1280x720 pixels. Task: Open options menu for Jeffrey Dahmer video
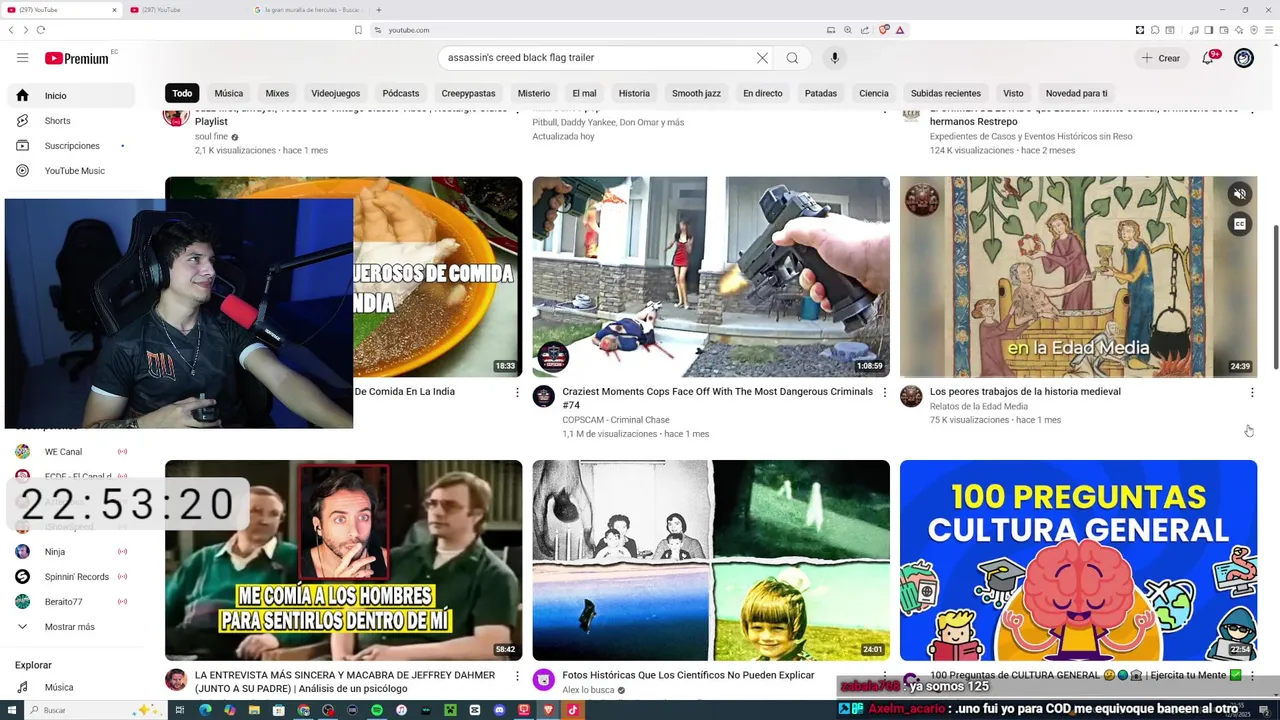point(517,677)
